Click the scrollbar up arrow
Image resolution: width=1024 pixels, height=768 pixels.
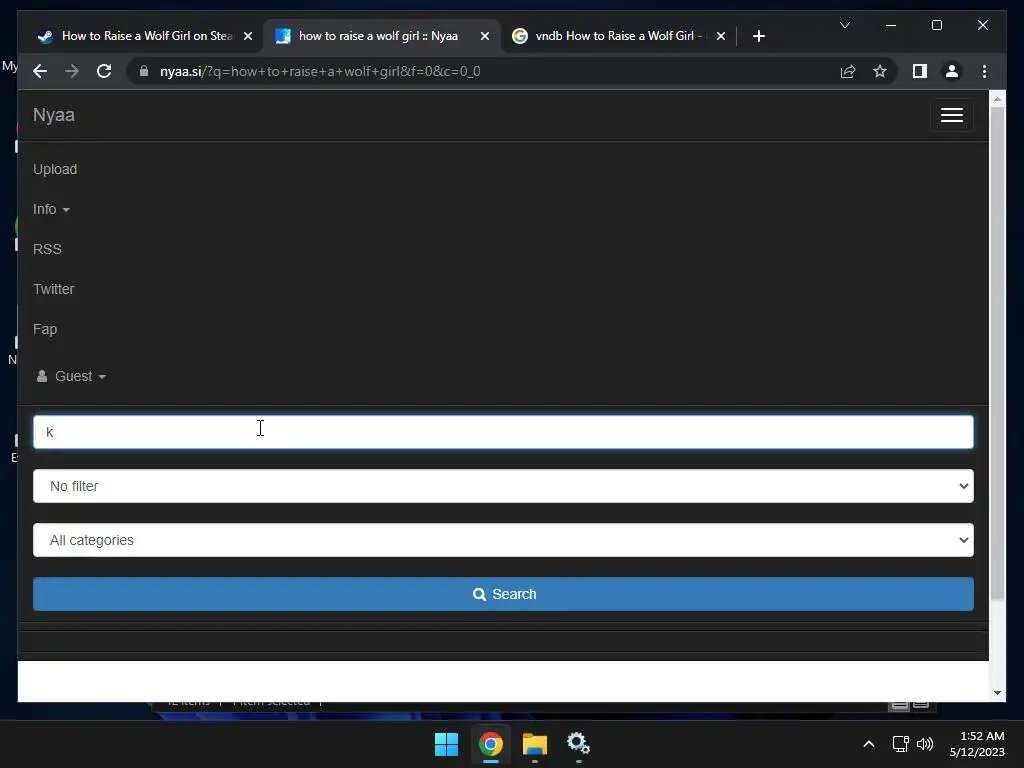(997, 99)
